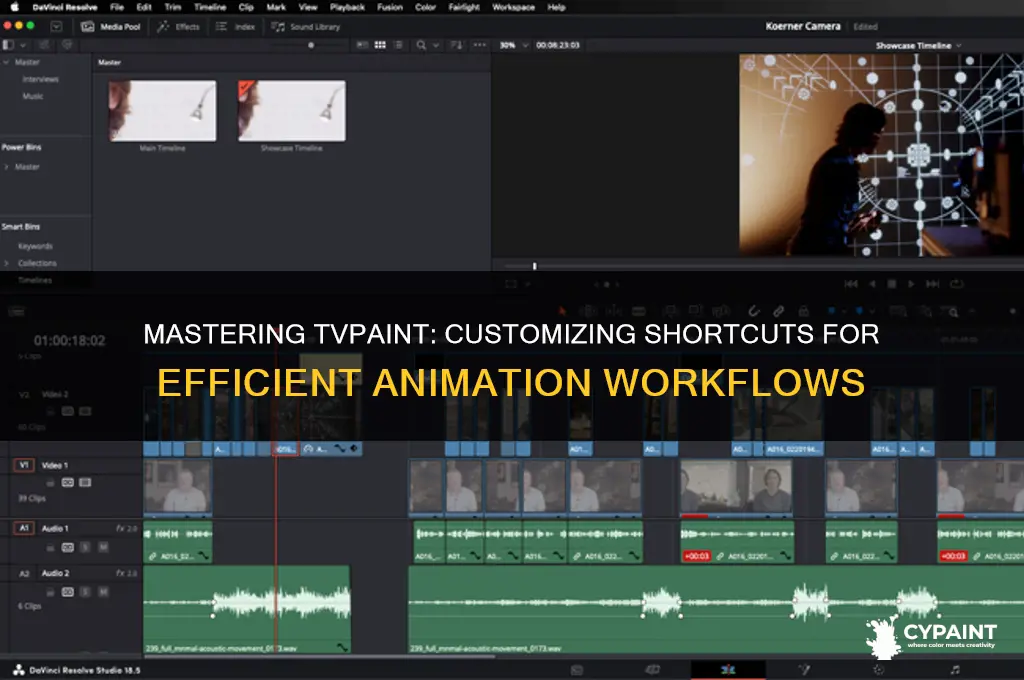This screenshot has height=680, width=1024.
Task: Jump to last frame in viewer
Action: pos(933,283)
